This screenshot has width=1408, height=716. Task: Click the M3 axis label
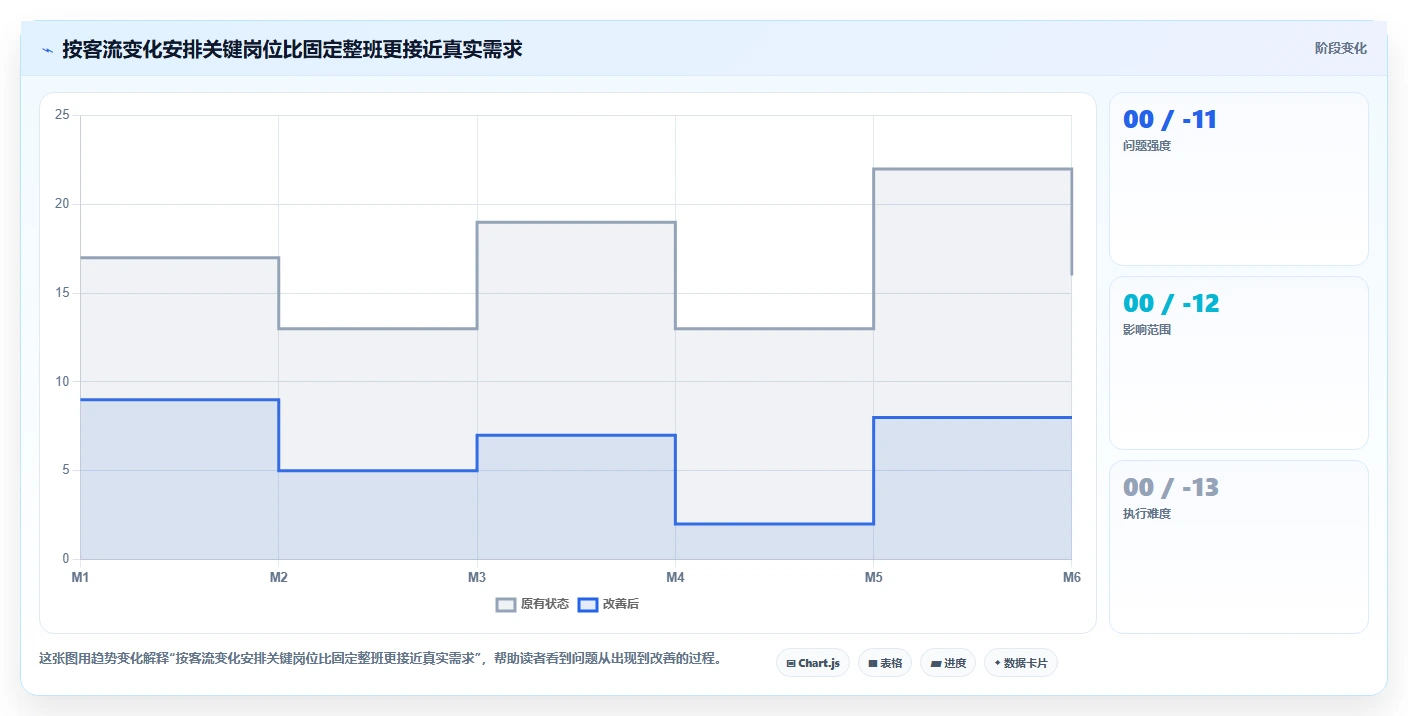tap(477, 577)
